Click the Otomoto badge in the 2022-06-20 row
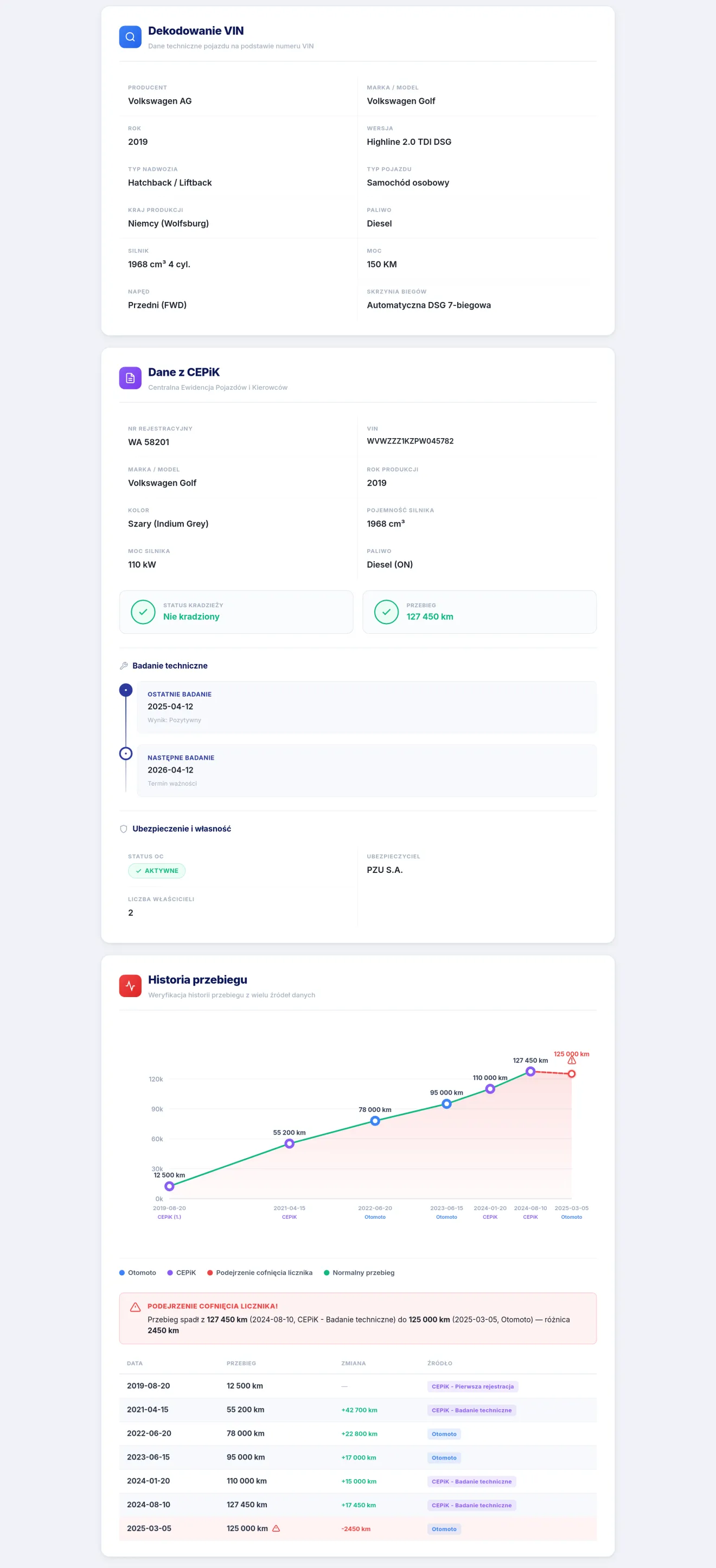 [444, 1434]
